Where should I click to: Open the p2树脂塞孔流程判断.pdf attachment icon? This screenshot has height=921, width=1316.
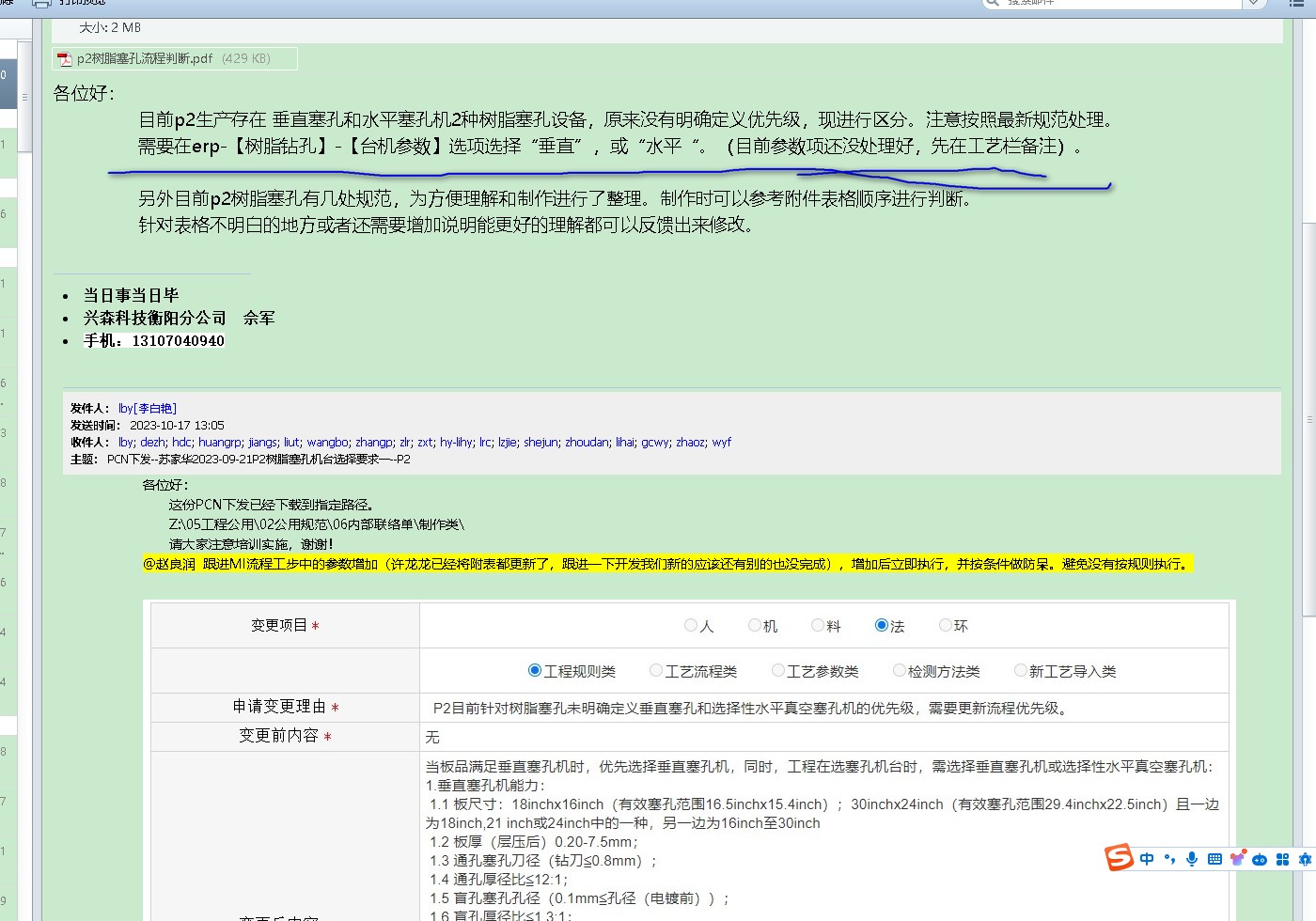tap(65, 59)
